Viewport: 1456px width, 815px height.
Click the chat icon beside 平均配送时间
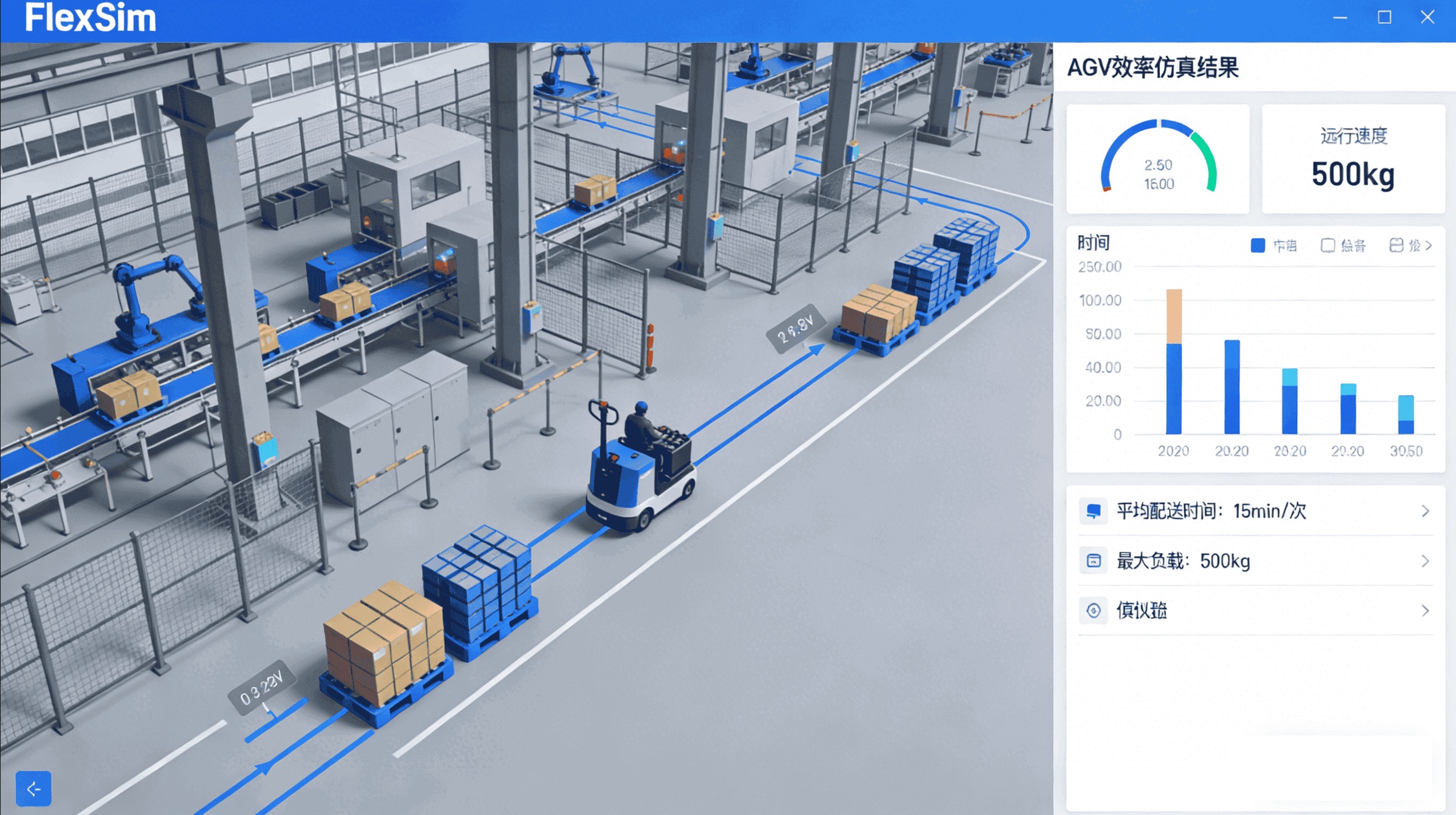point(1093,511)
